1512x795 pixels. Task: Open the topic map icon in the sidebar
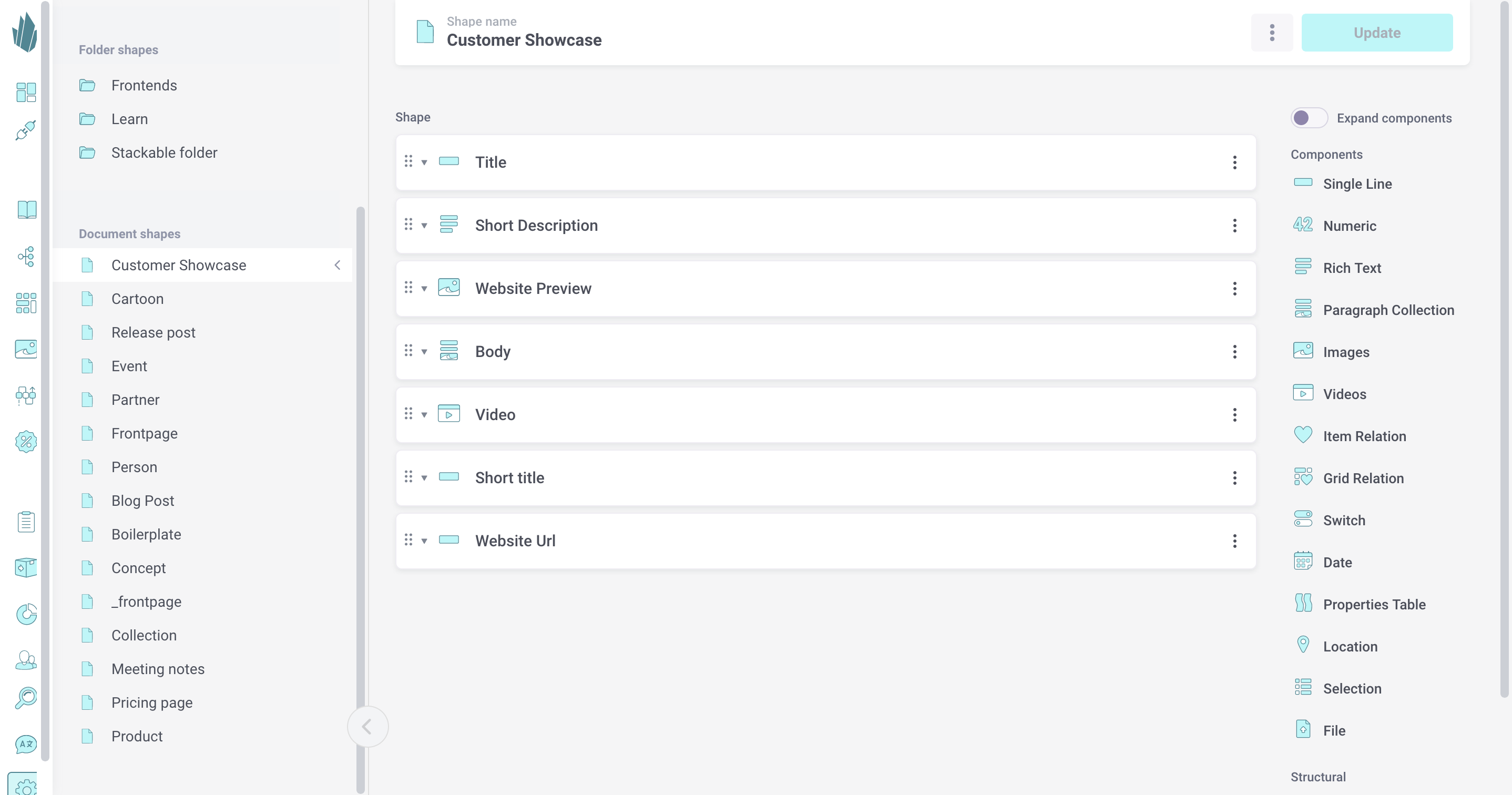[x=25, y=257]
